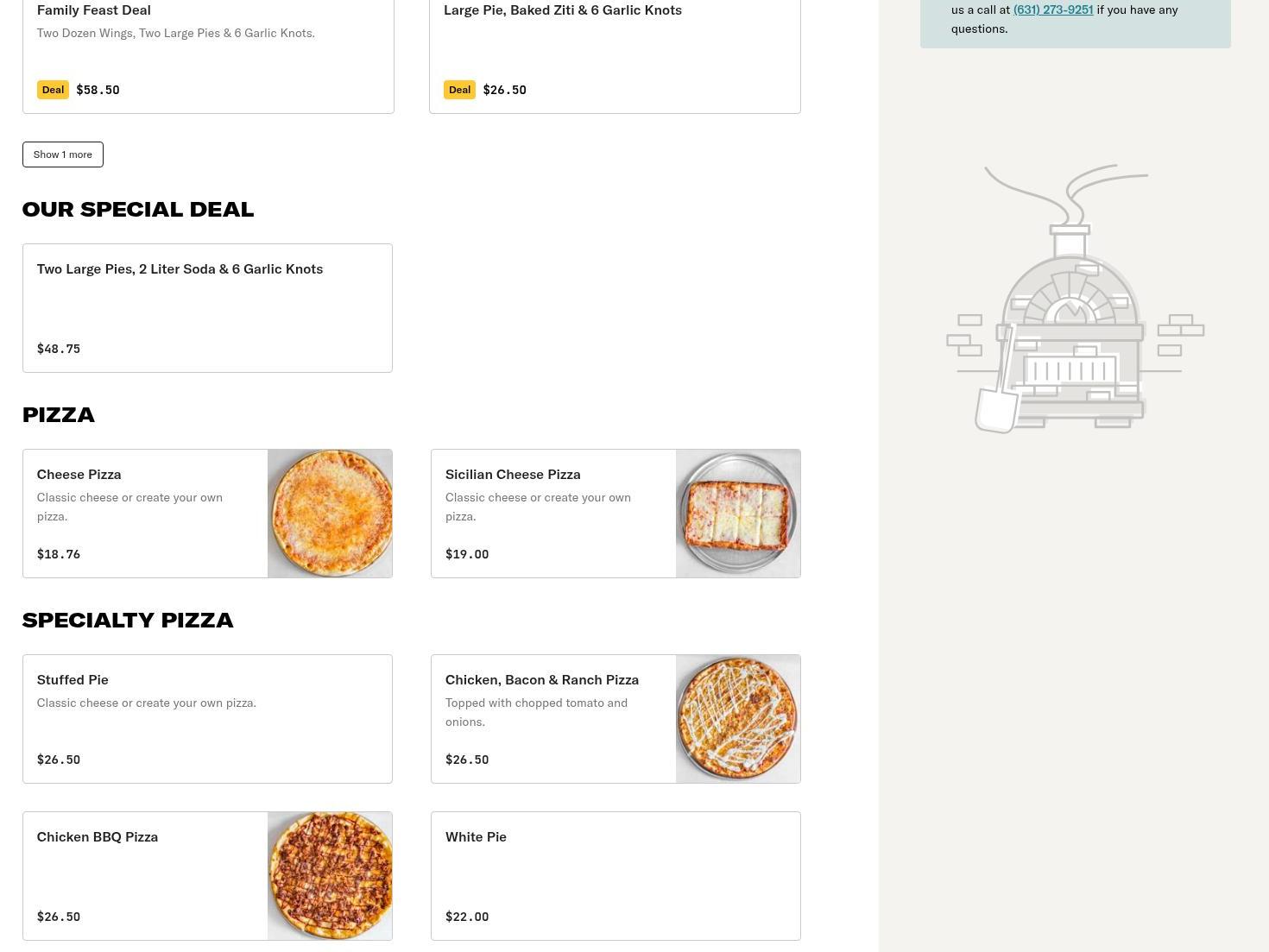This screenshot has width=1269, height=952.
Task: Select the Stuffed Pie item
Action: [73, 679]
